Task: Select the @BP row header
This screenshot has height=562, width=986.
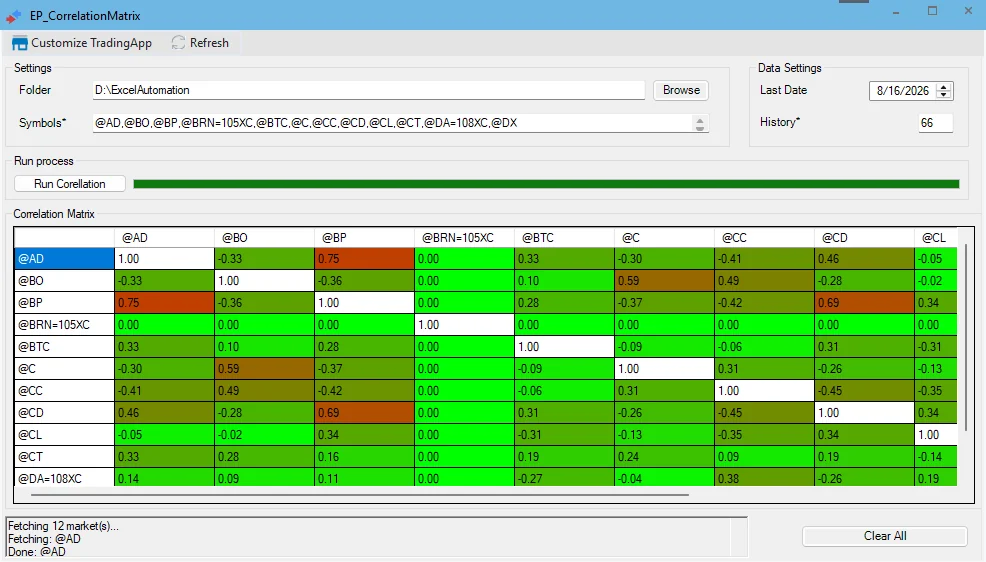Action: [64, 302]
